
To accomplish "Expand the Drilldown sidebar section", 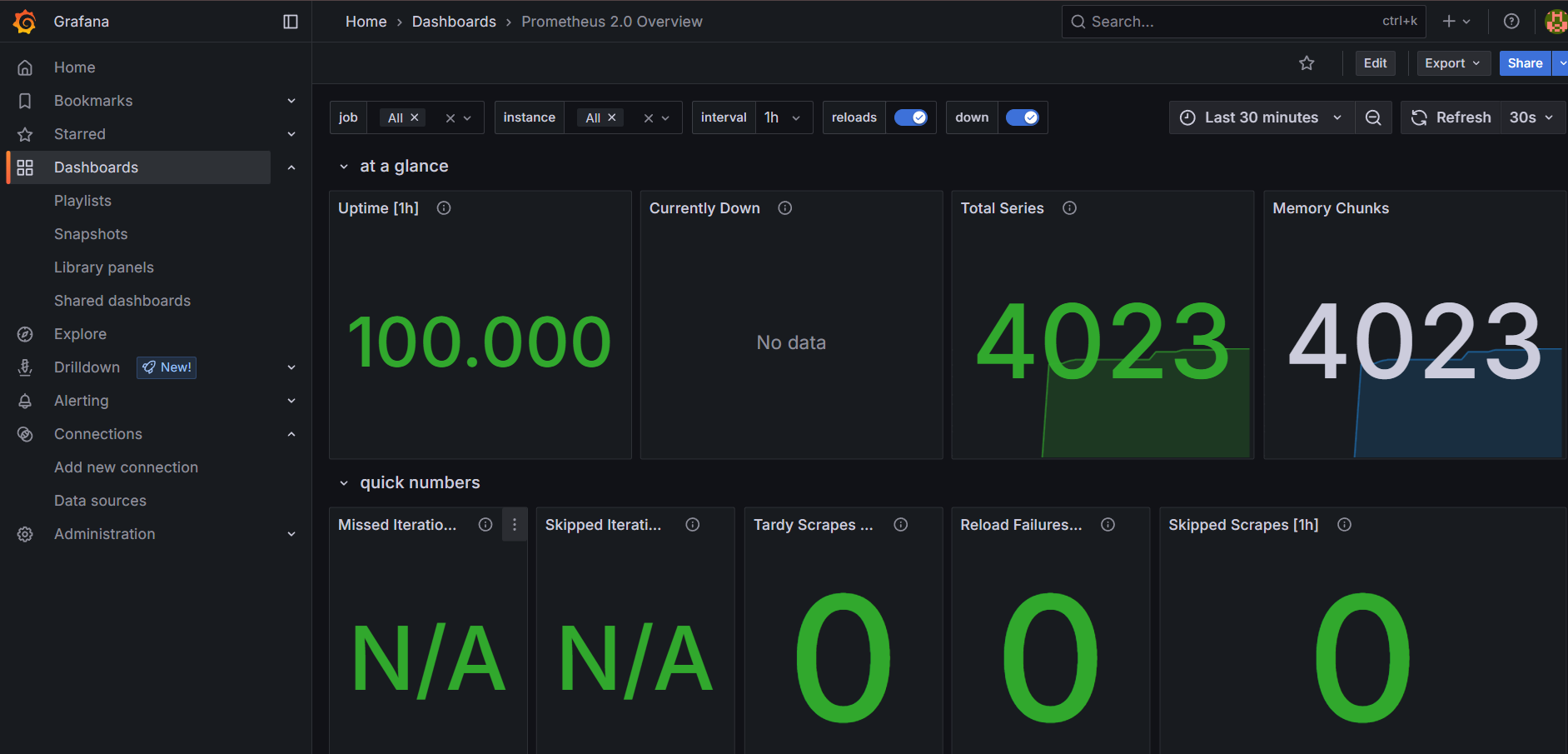I will coord(291,367).
